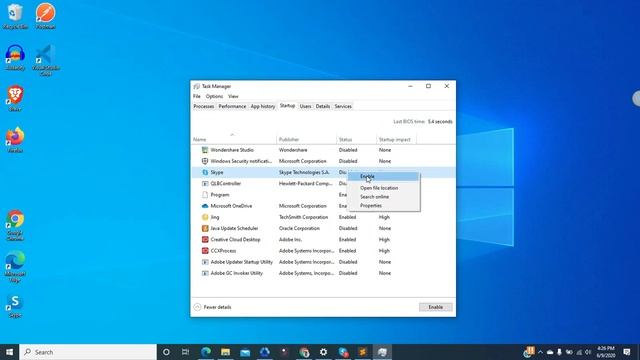
Task: Open the Audacity desktop shortcut
Action: click(15, 58)
